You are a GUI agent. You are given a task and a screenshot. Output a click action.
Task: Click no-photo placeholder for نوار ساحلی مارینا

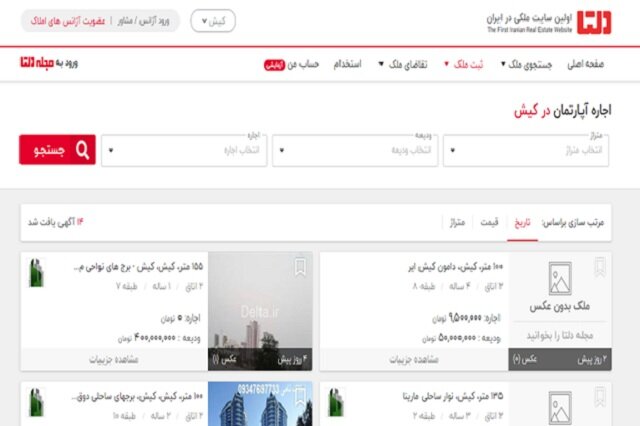[560, 407]
